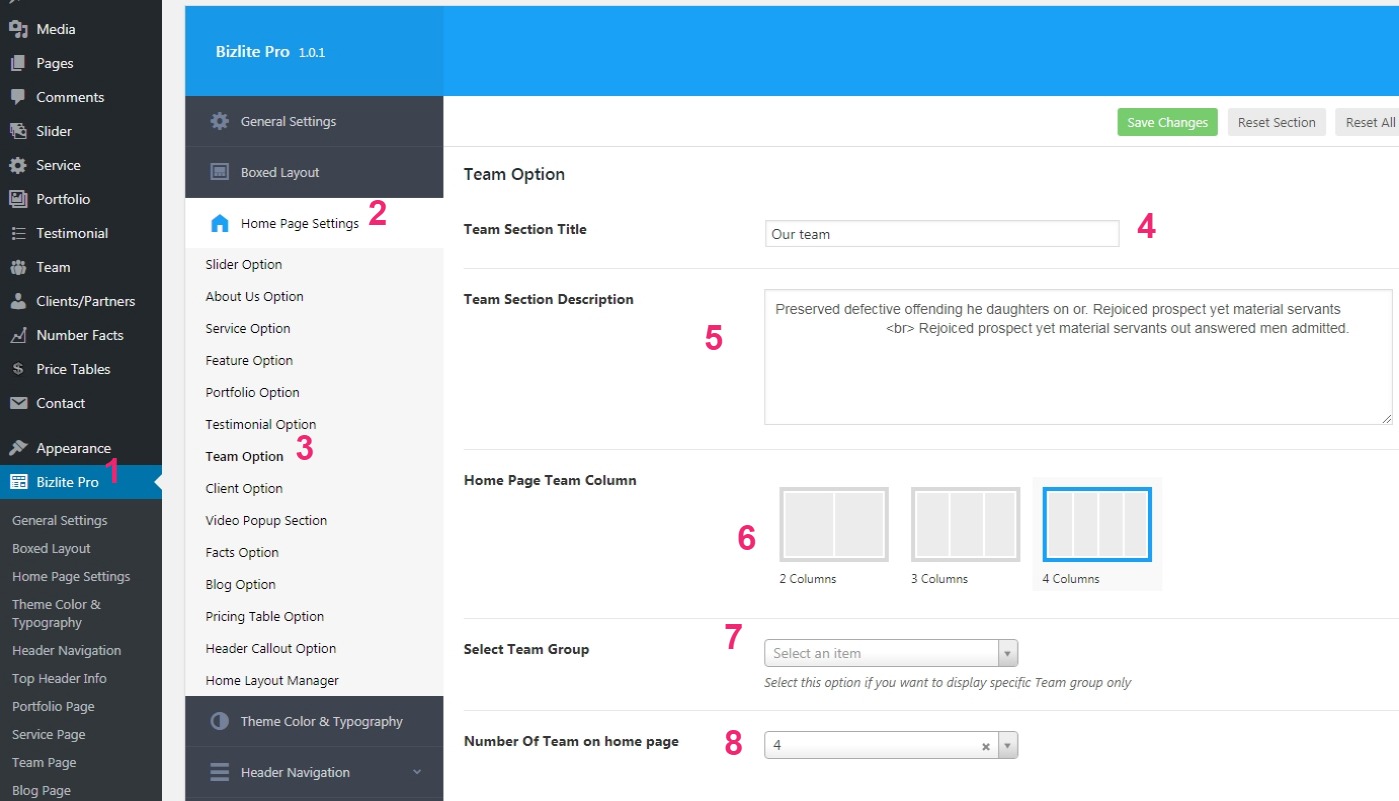Click the Service gear icon
The image size is (1399, 801).
click(18, 165)
